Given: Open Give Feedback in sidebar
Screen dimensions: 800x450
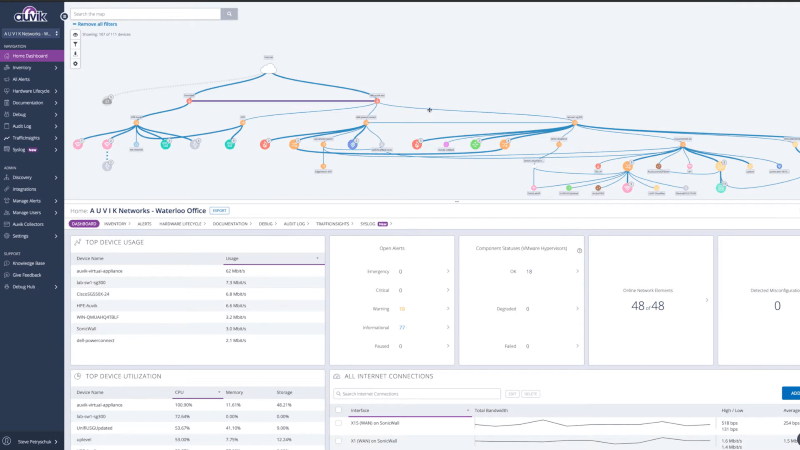Looking at the screenshot, I should 27,275.
